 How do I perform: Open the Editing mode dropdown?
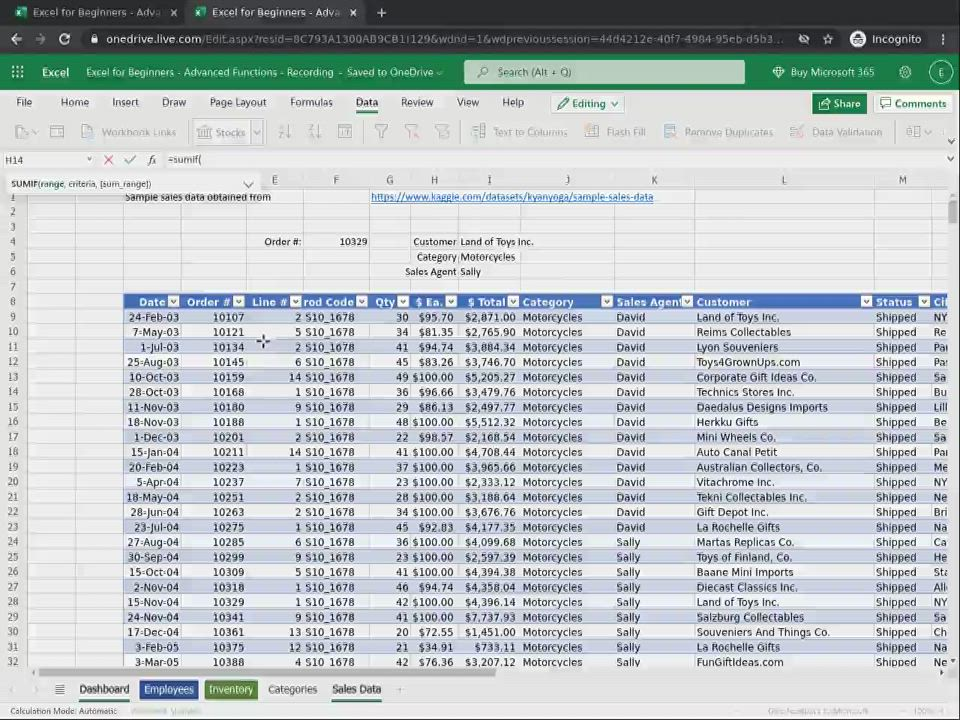(x=588, y=103)
